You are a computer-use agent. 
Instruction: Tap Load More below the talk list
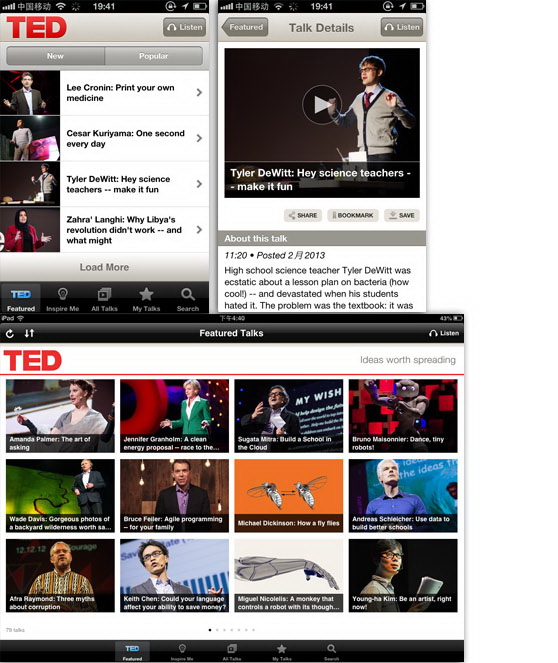[104, 267]
